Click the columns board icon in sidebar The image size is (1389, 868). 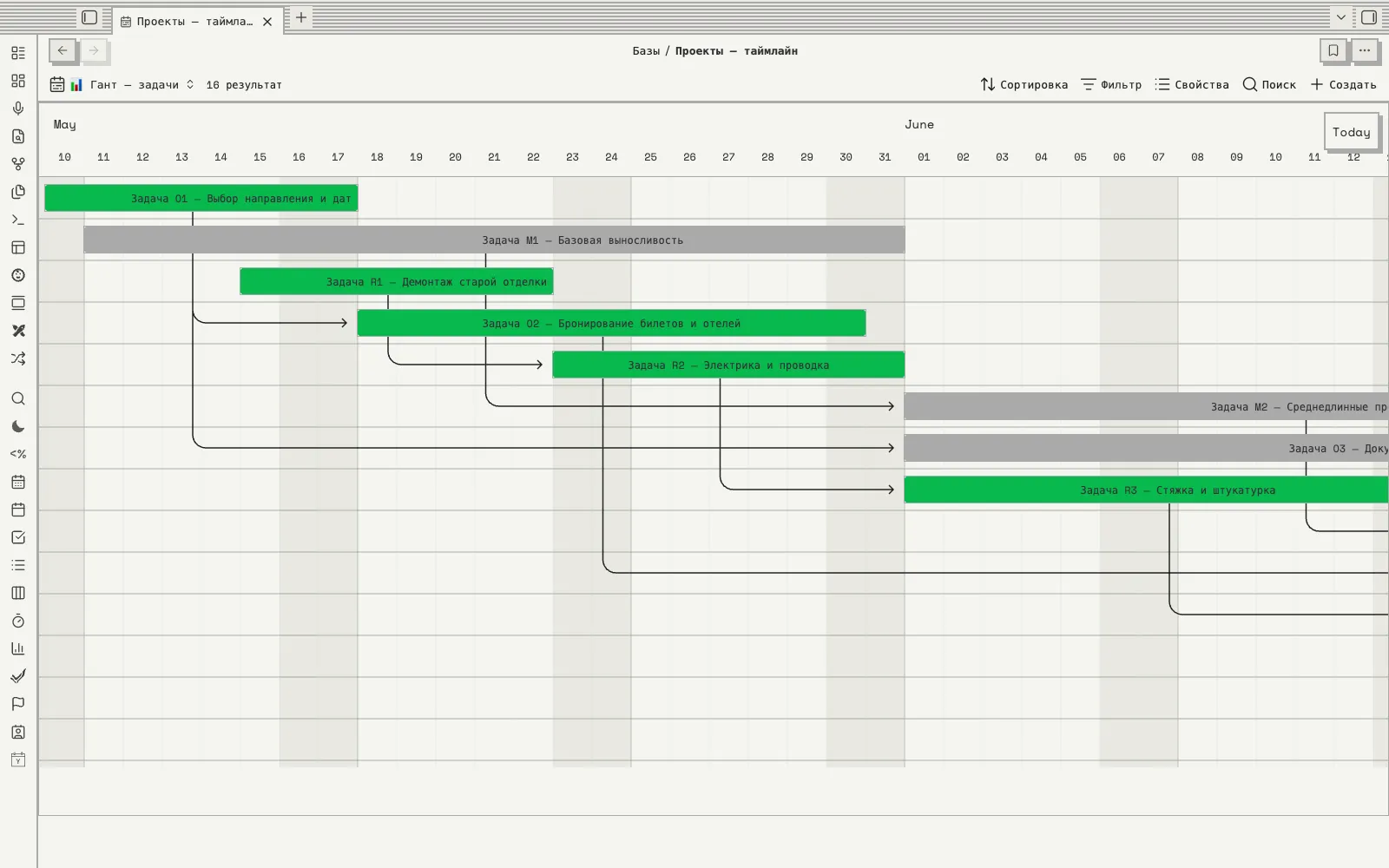click(x=18, y=593)
